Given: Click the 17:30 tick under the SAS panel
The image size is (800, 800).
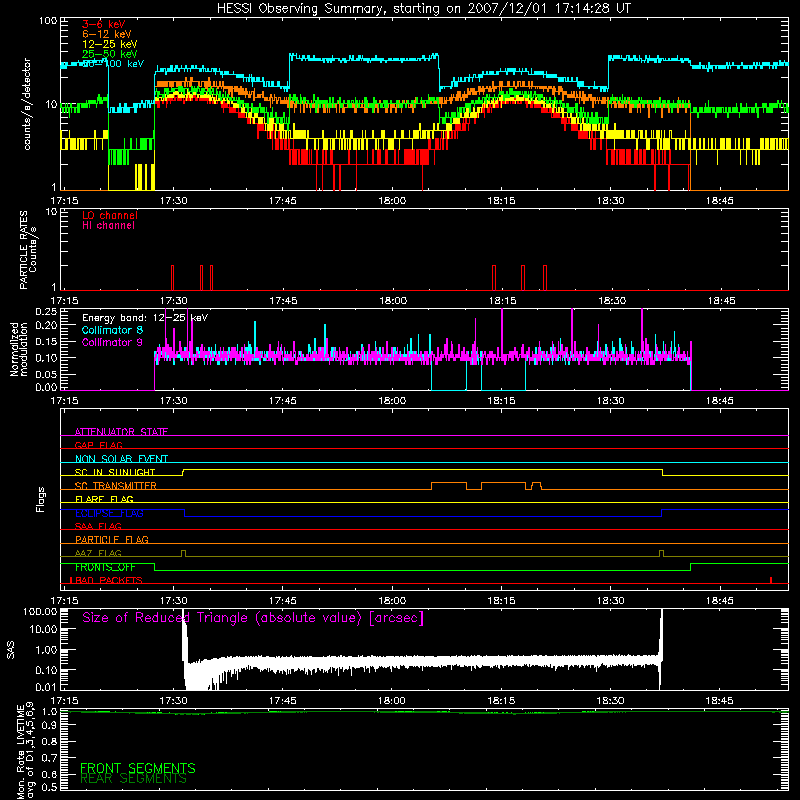Looking at the screenshot, I should pyautogui.click(x=173, y=701).
